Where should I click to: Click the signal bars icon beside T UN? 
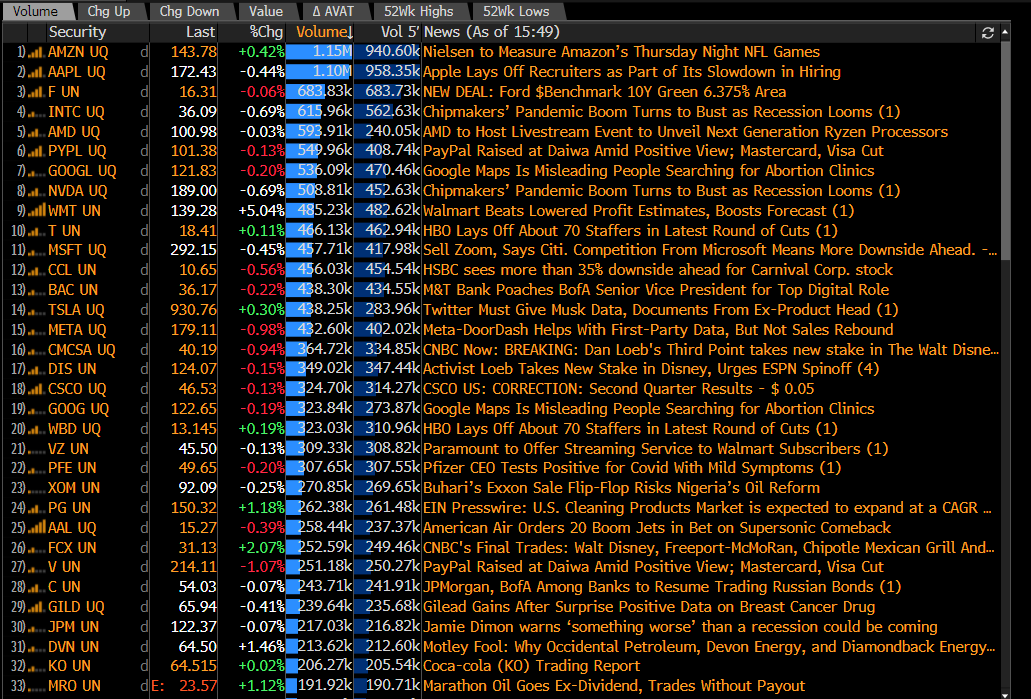coord(36,231)
